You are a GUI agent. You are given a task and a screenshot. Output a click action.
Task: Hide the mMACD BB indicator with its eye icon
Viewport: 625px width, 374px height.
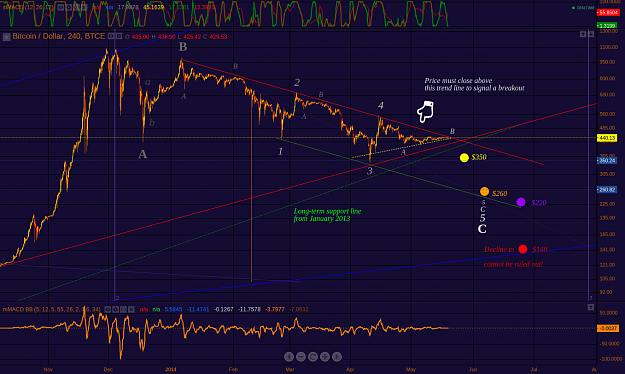108,309
